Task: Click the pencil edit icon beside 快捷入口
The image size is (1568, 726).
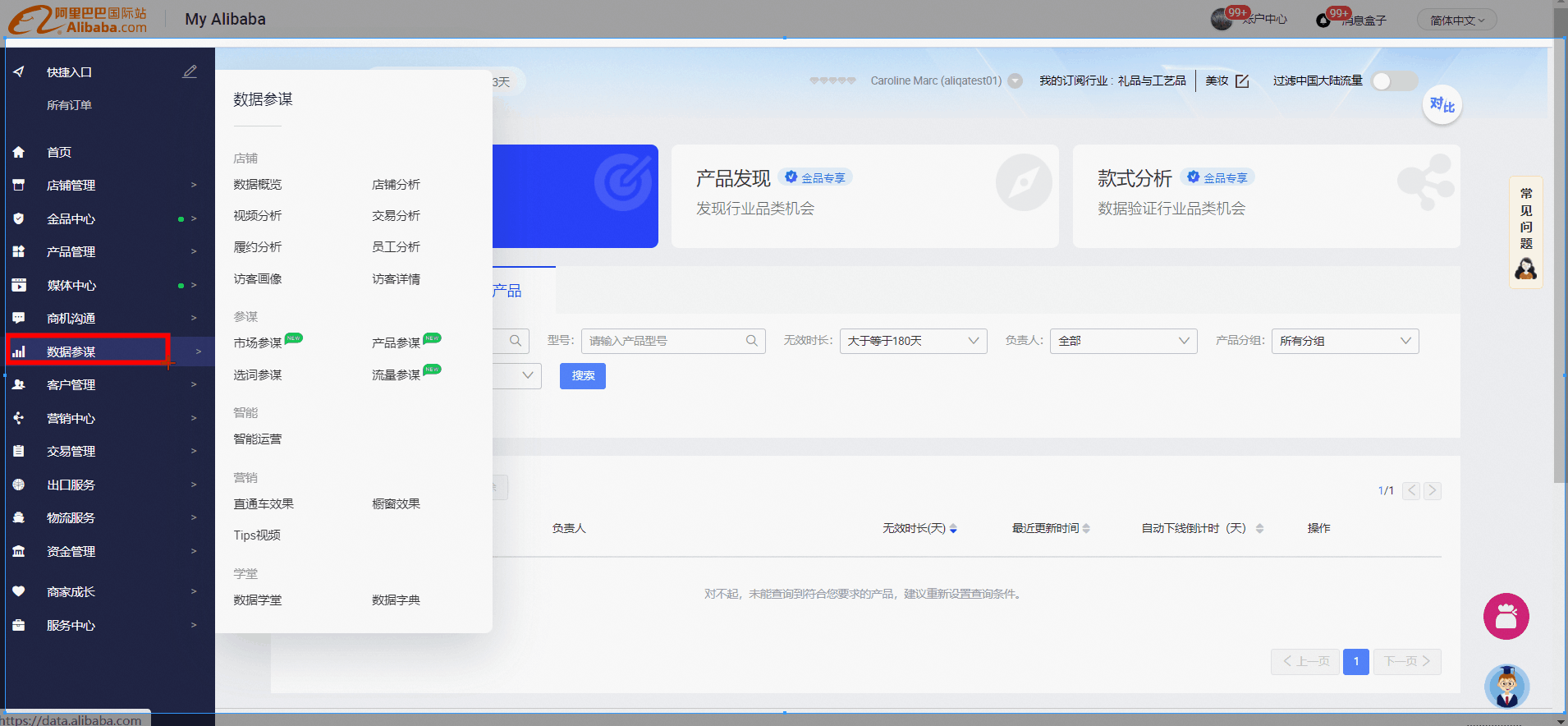Action: click(x=190, y=71)
